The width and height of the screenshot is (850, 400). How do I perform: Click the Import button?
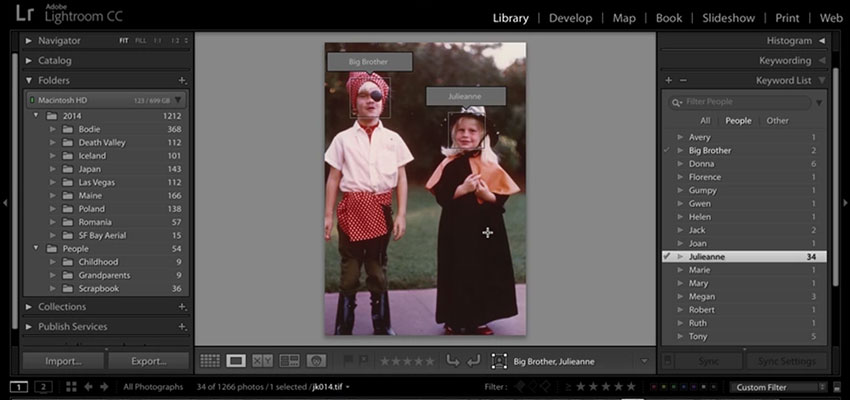coord(62,361)
